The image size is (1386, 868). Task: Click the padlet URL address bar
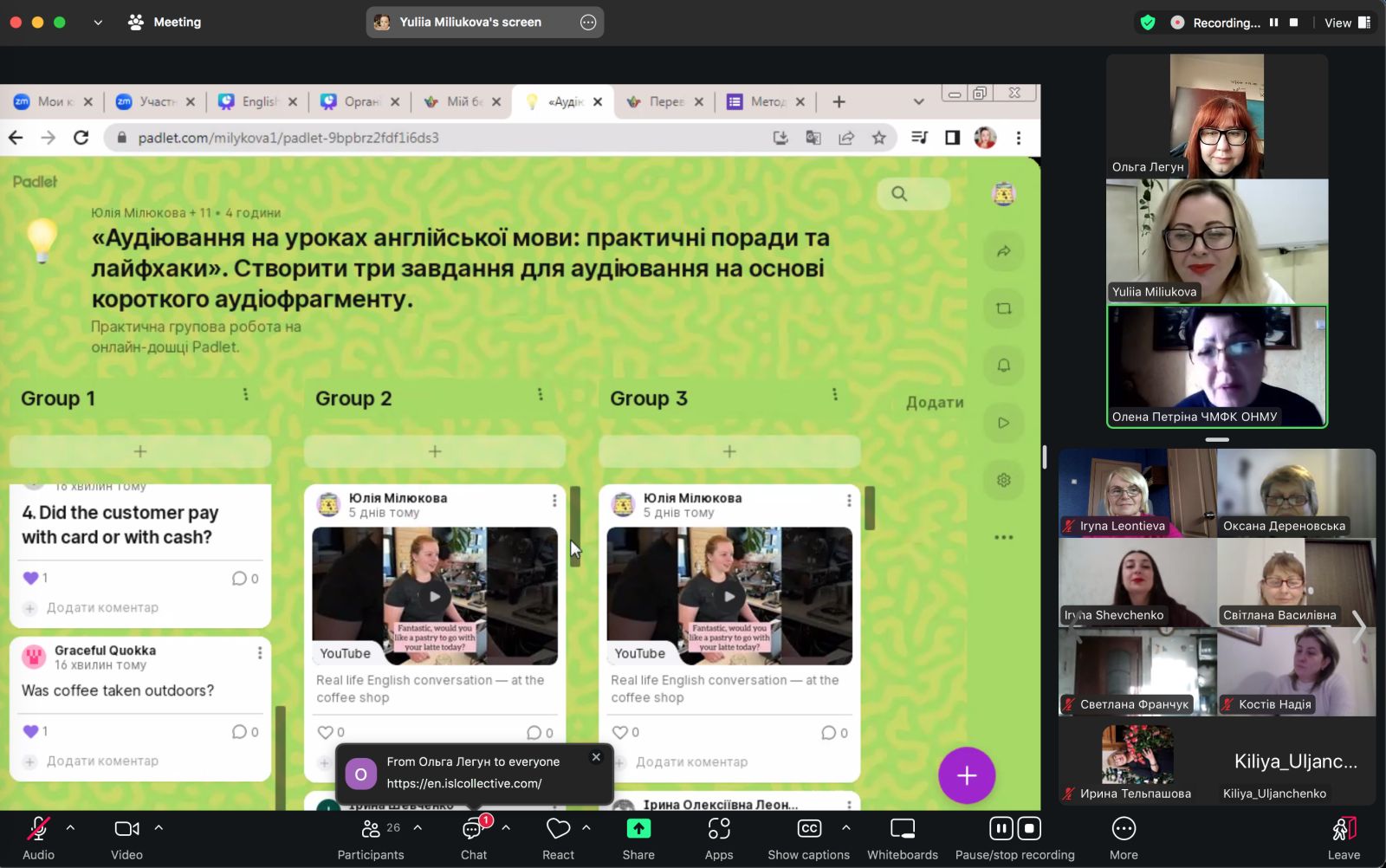point(433,138)
